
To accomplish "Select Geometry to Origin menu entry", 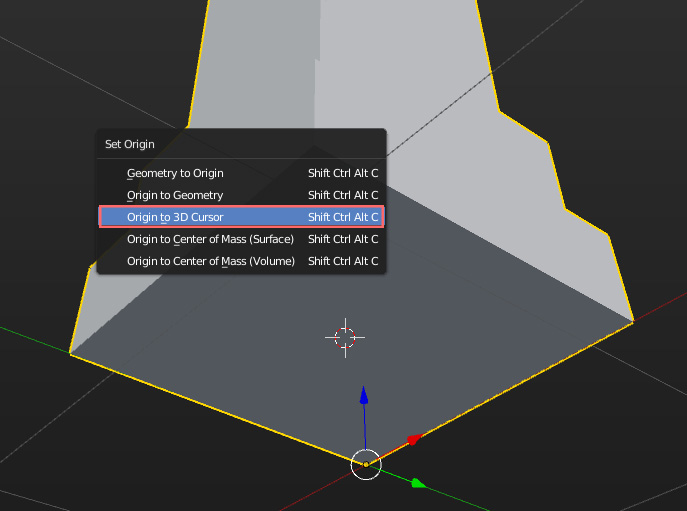I will (241, 173).
